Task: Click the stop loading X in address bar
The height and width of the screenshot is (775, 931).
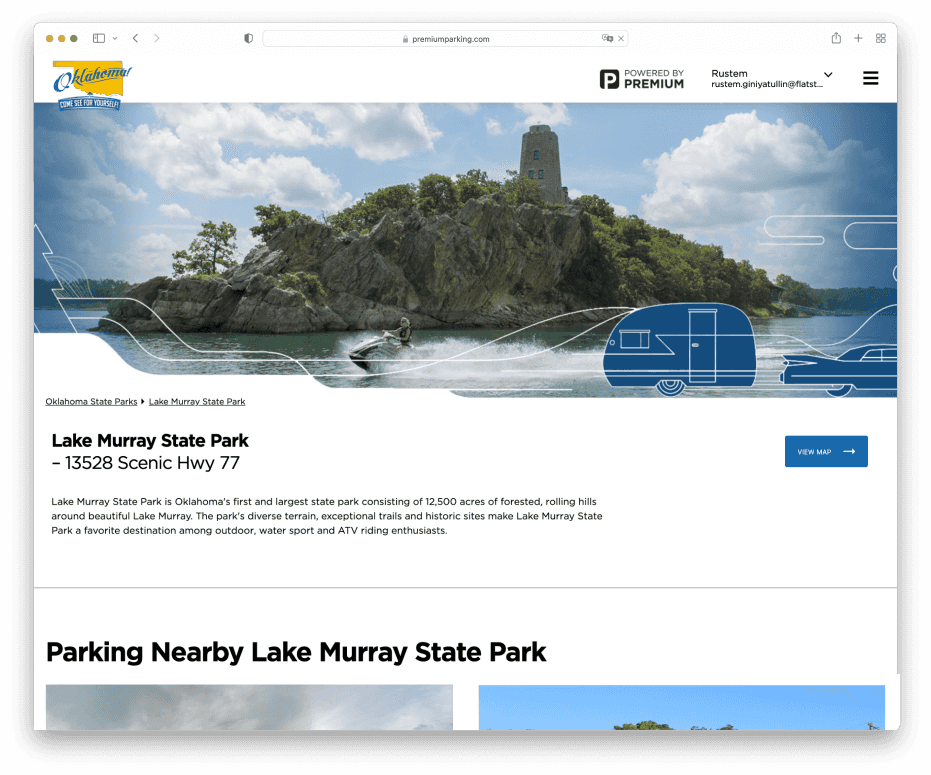Action: coord(621,39)
